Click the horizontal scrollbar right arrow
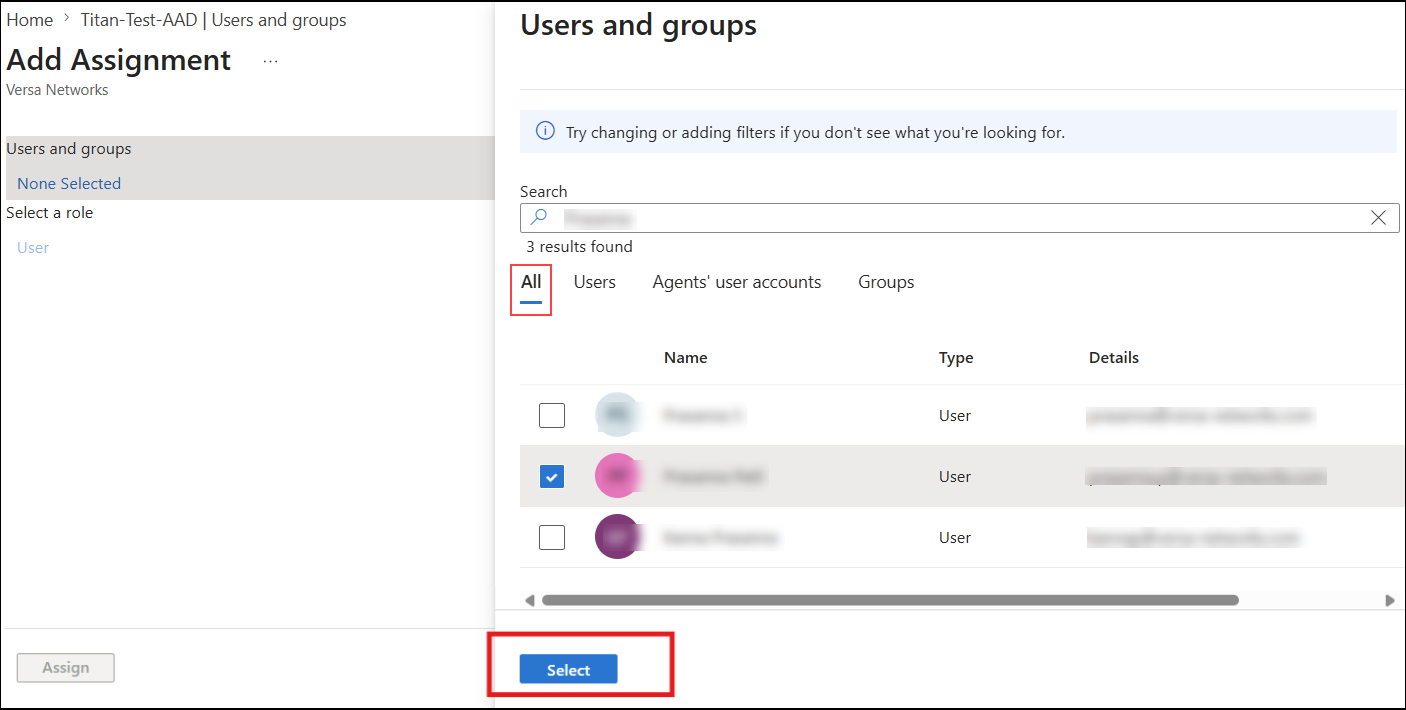The width and height of the screenshot is (1406, 710). tap(1389, 600)
